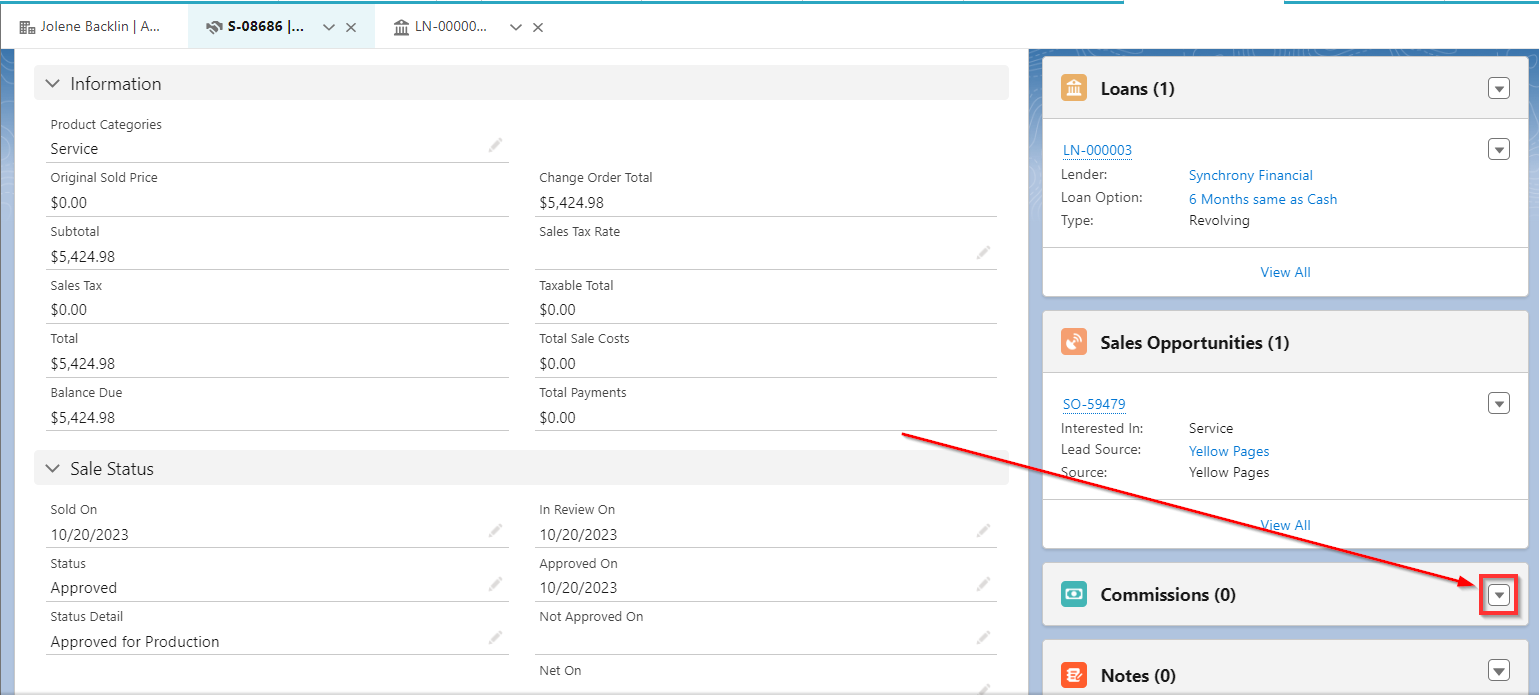Click View All under Loans
The width and height of the screenshot is (1539, 697).
[x=1285, y=272]
